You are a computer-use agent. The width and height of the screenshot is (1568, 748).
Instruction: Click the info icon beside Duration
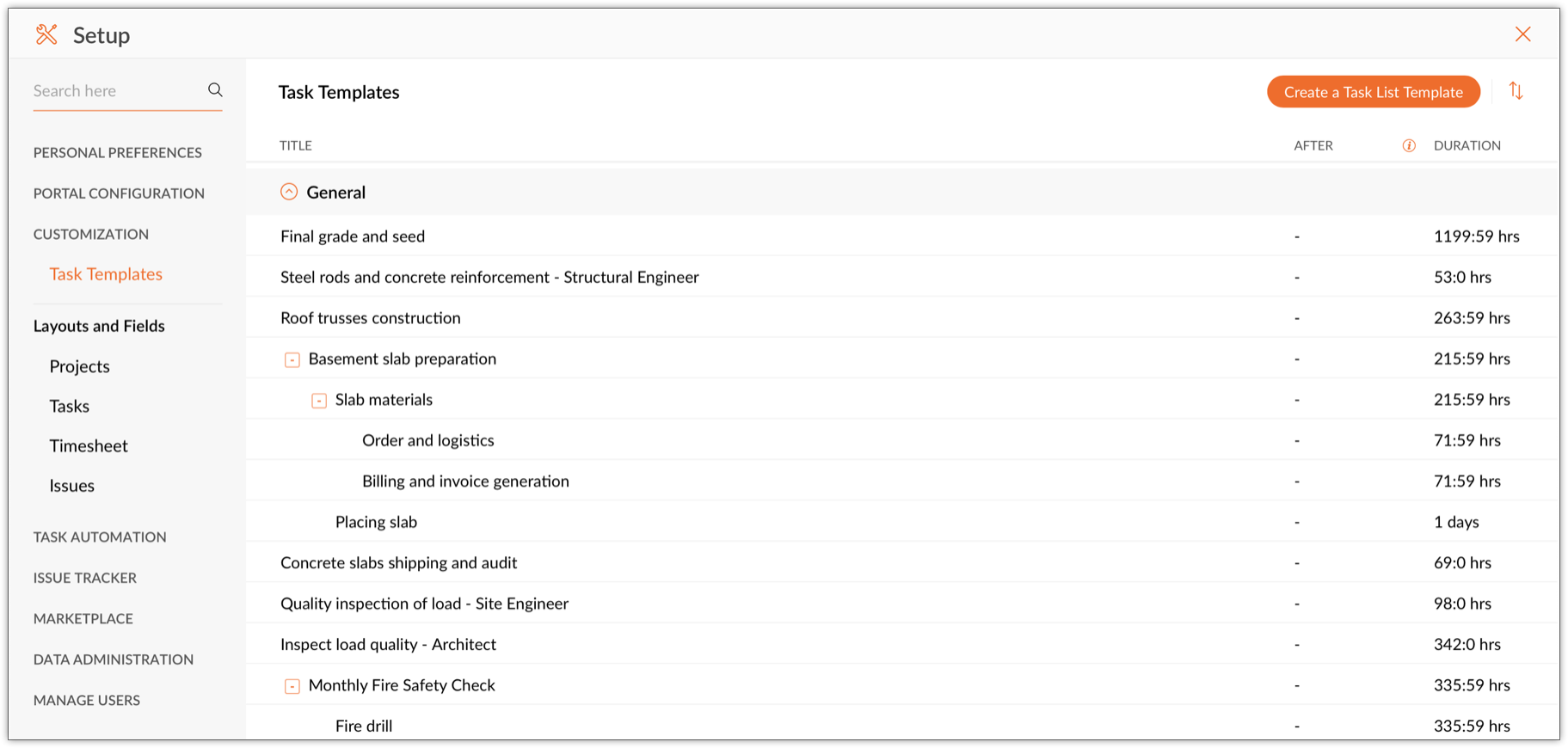1409,145
